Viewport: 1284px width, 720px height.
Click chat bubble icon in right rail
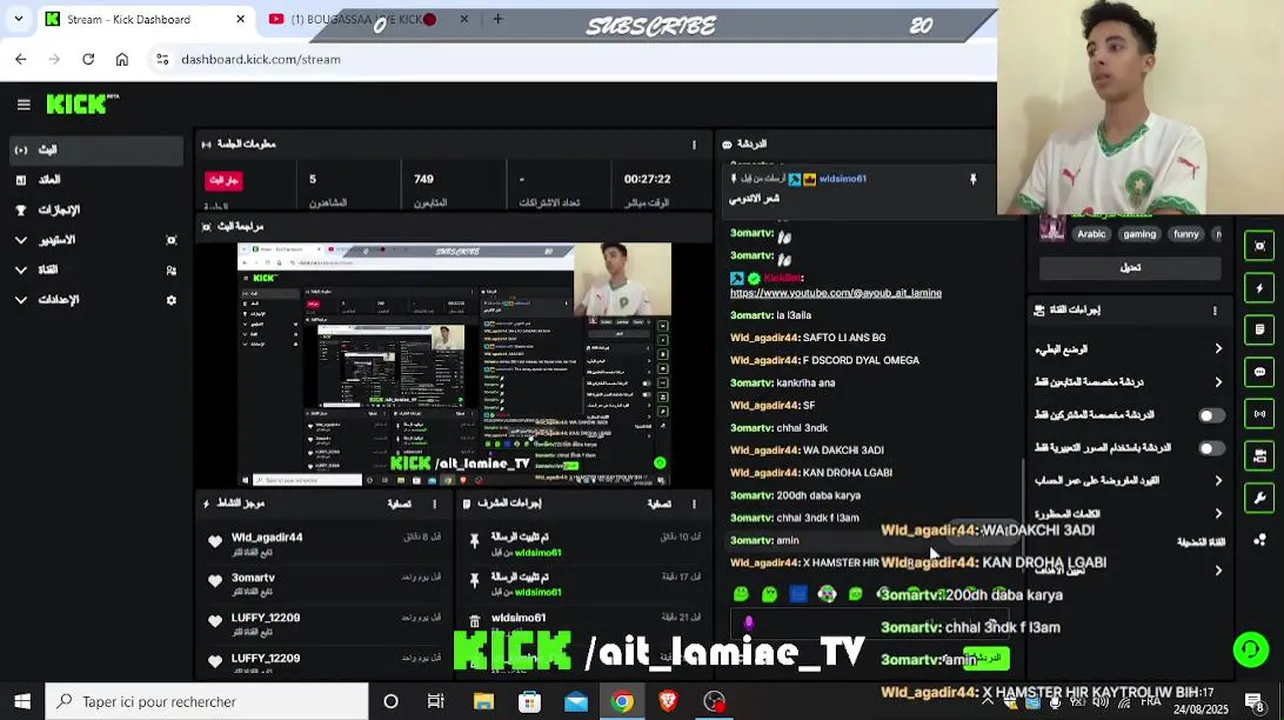1259,372
